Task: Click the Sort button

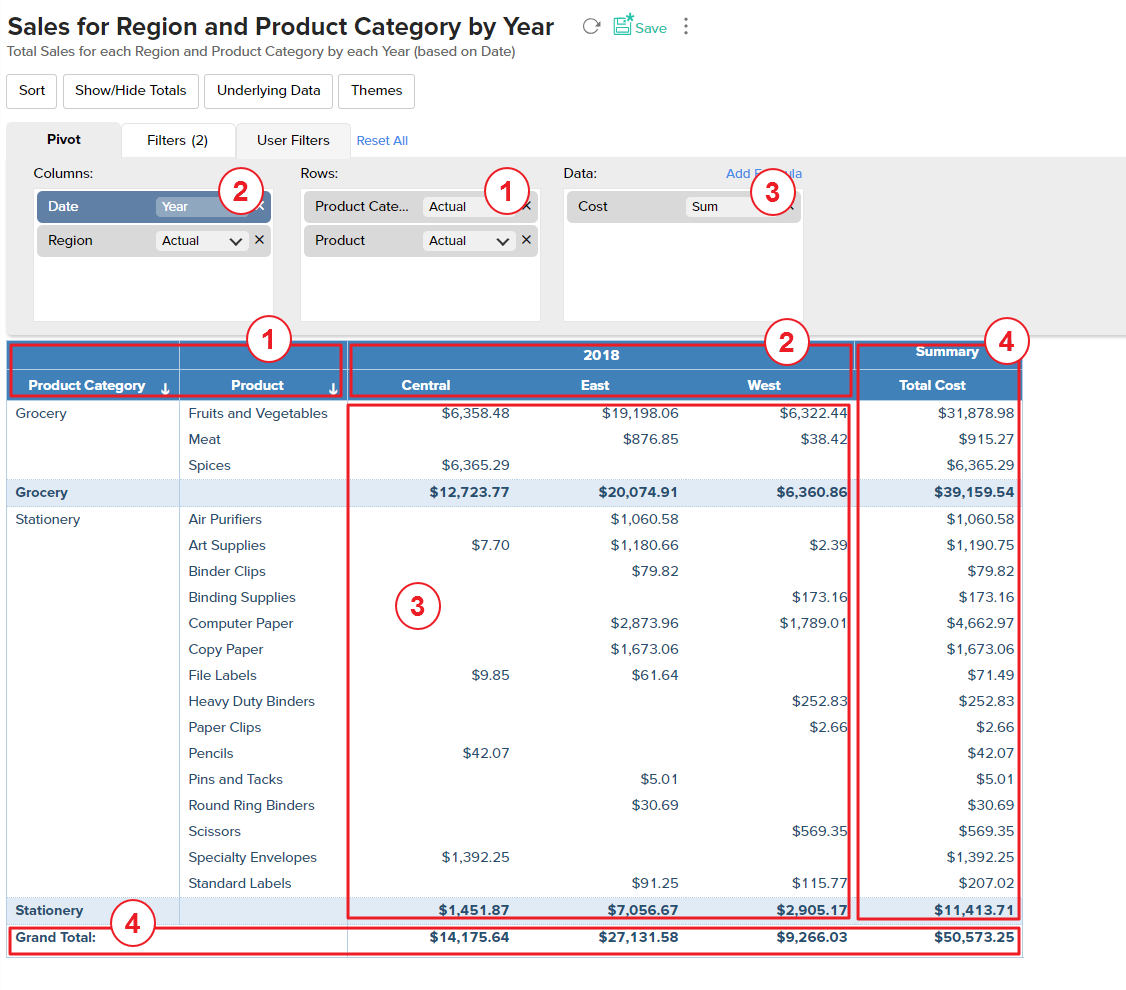Action: (x=32, y=91)
